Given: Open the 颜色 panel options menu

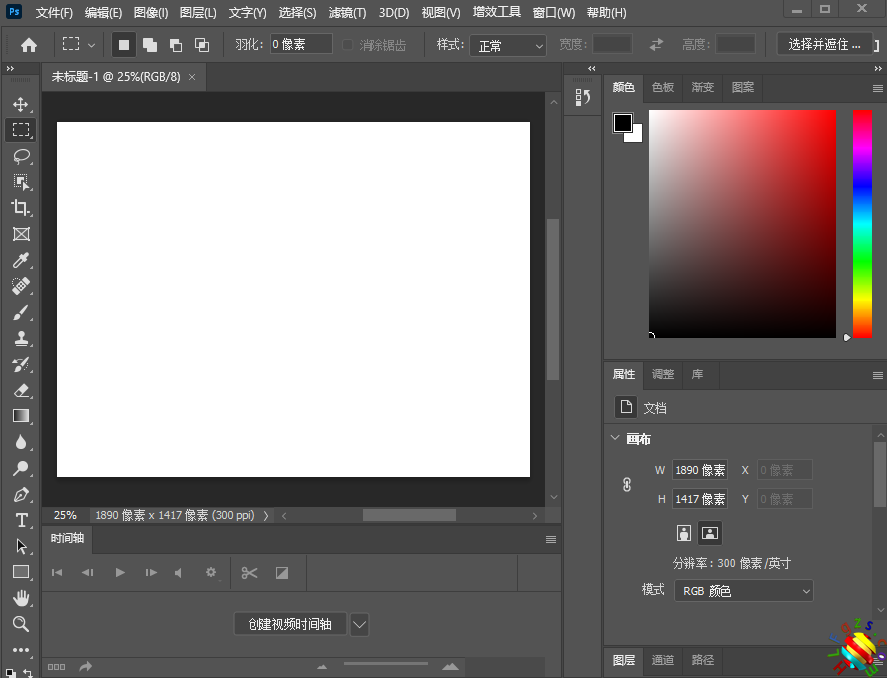Looking at the screenshot, I should click(x=877, y=88).
